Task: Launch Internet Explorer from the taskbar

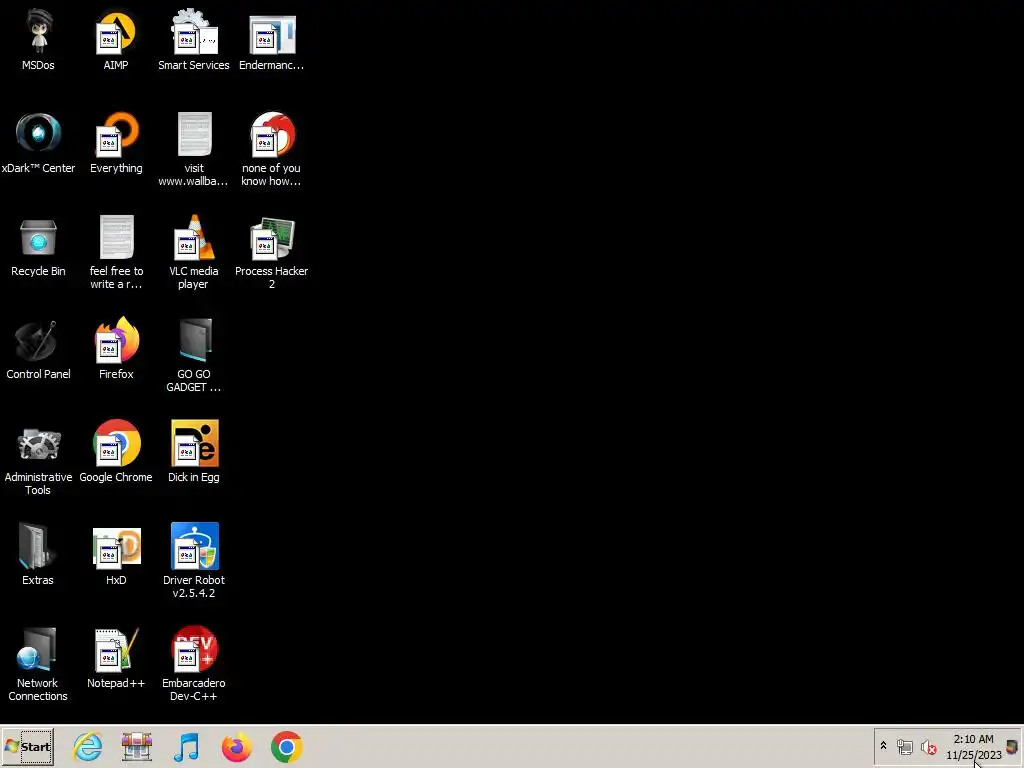Action: coord(88,747)
